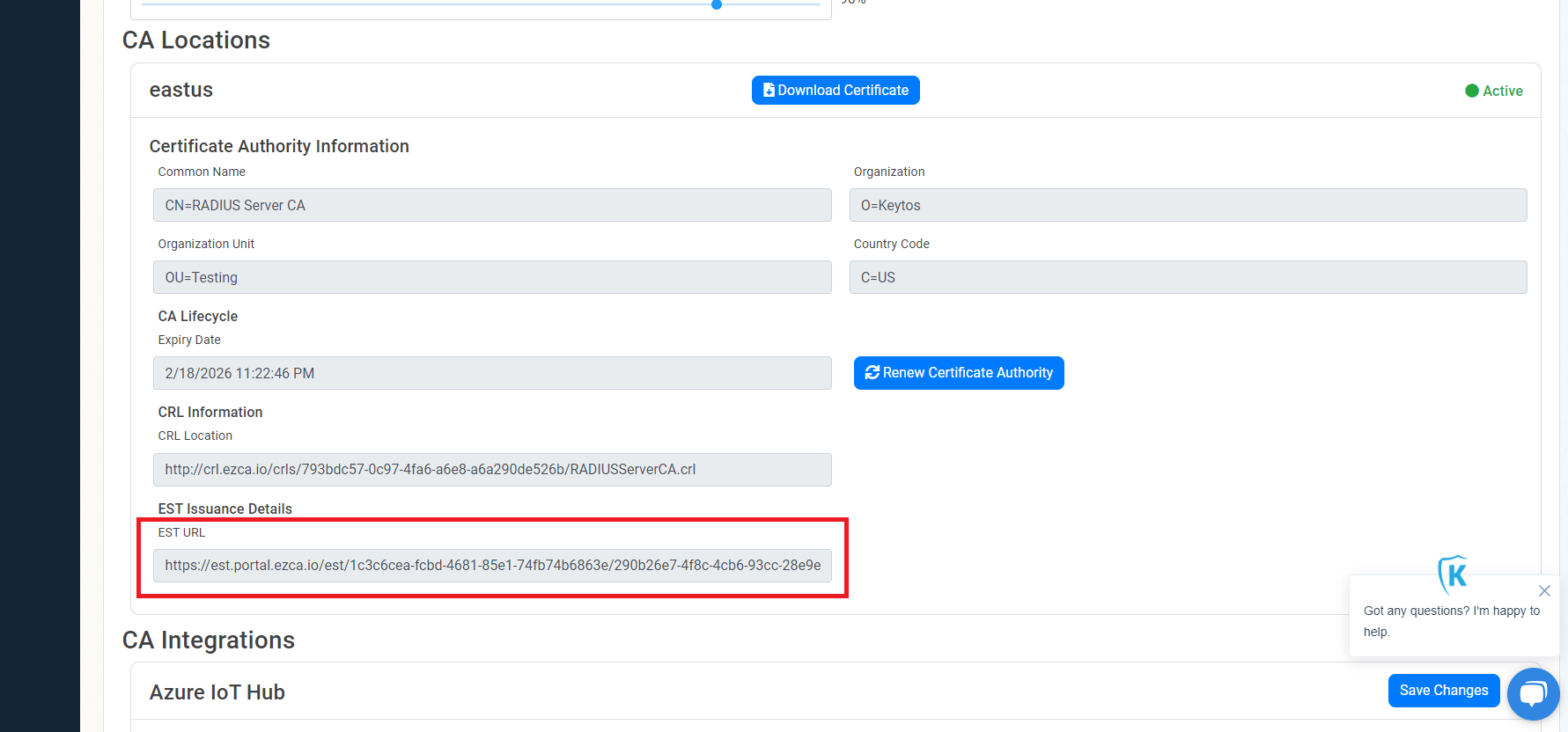1568x732 pixels.
Task: Click the green Active status dot
Action: coord(1471,91)
